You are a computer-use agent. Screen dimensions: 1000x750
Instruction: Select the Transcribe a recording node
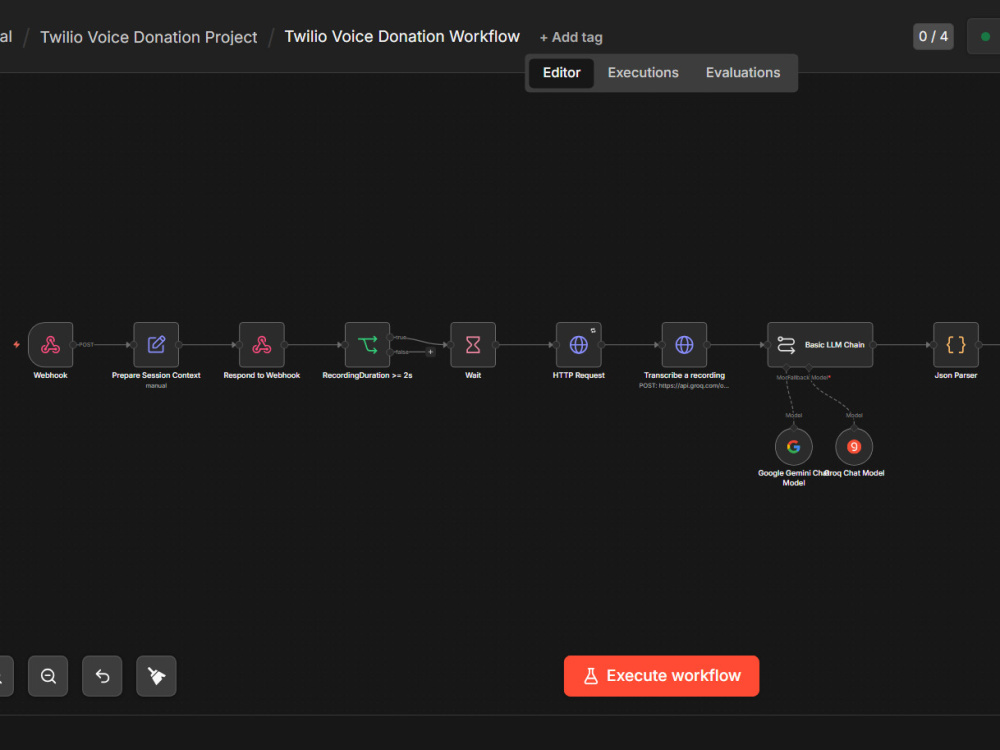pyautogui.click(x=684, y=345)
